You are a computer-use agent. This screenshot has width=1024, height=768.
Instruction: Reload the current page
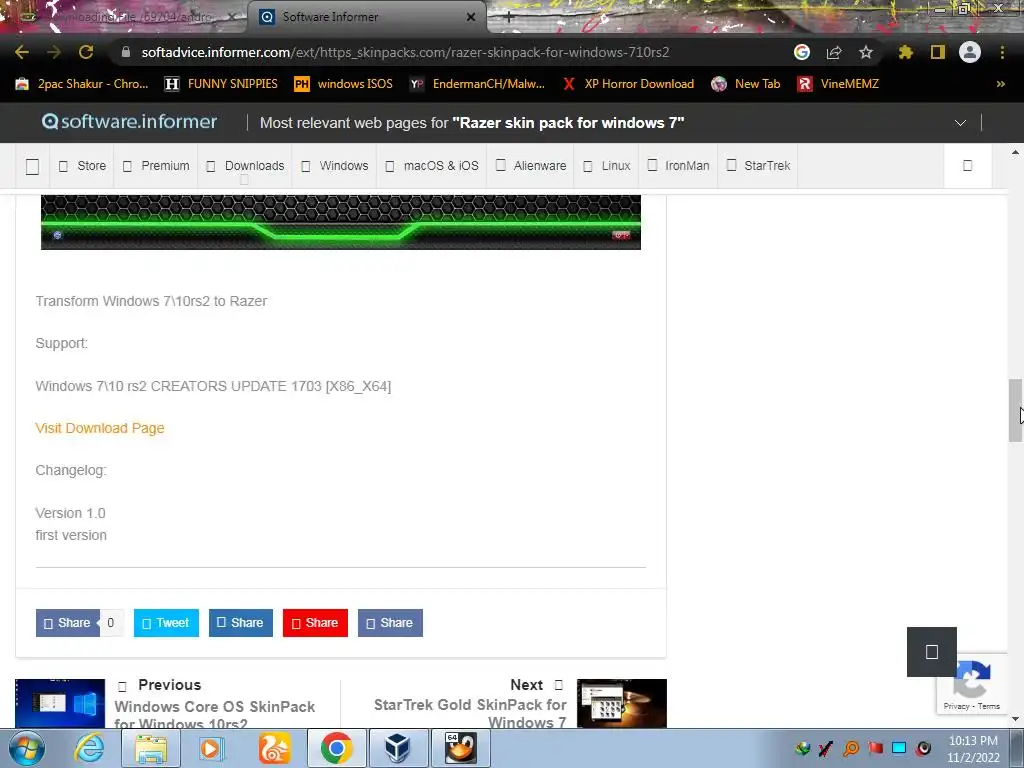click(86, 52)
